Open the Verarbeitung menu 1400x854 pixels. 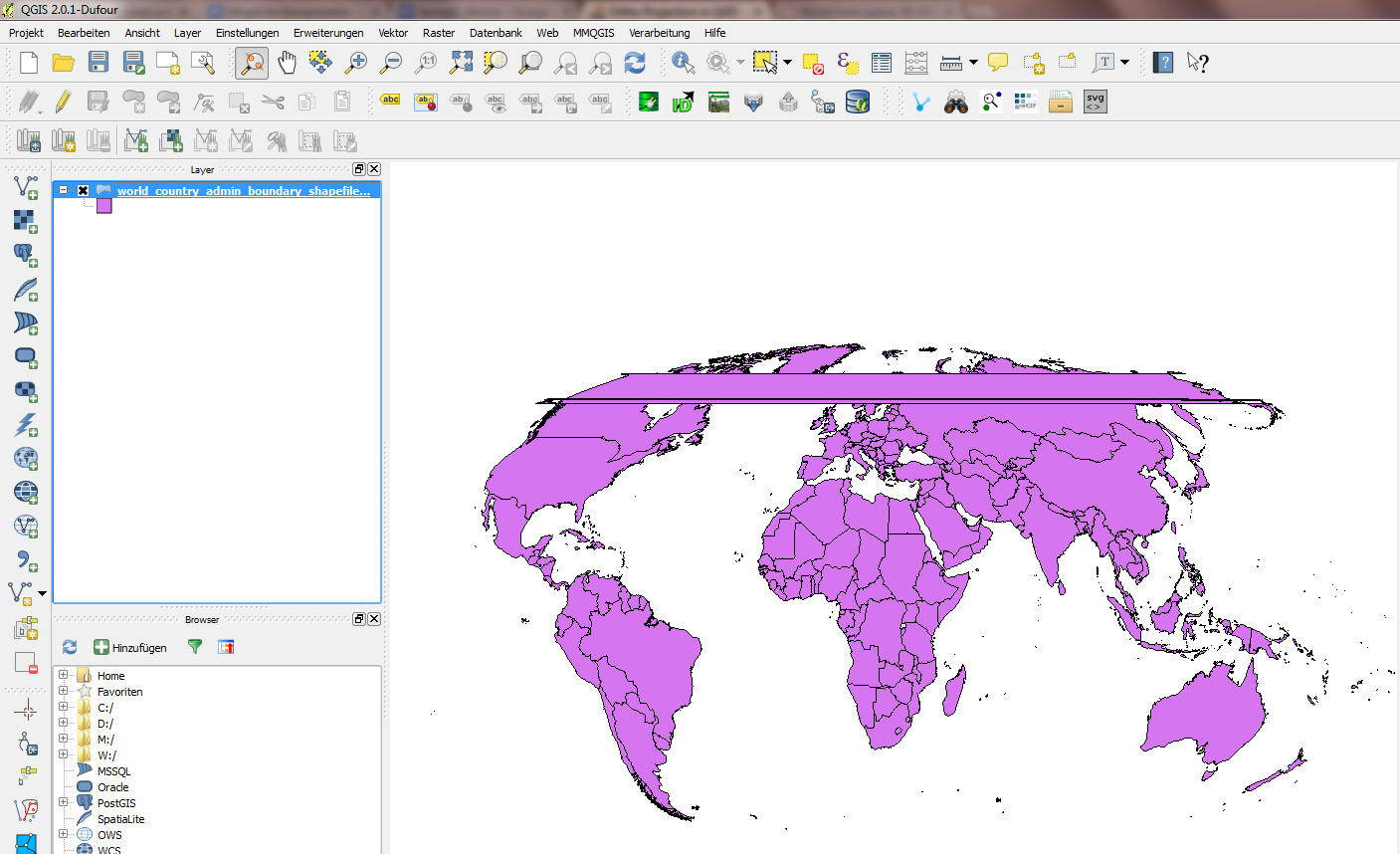pos(659,33)
